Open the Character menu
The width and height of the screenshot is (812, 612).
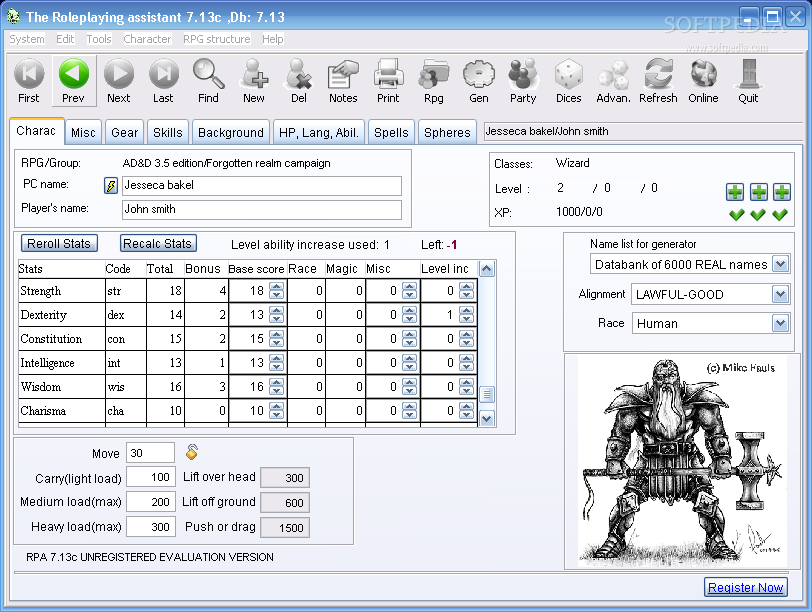point(147,39)
